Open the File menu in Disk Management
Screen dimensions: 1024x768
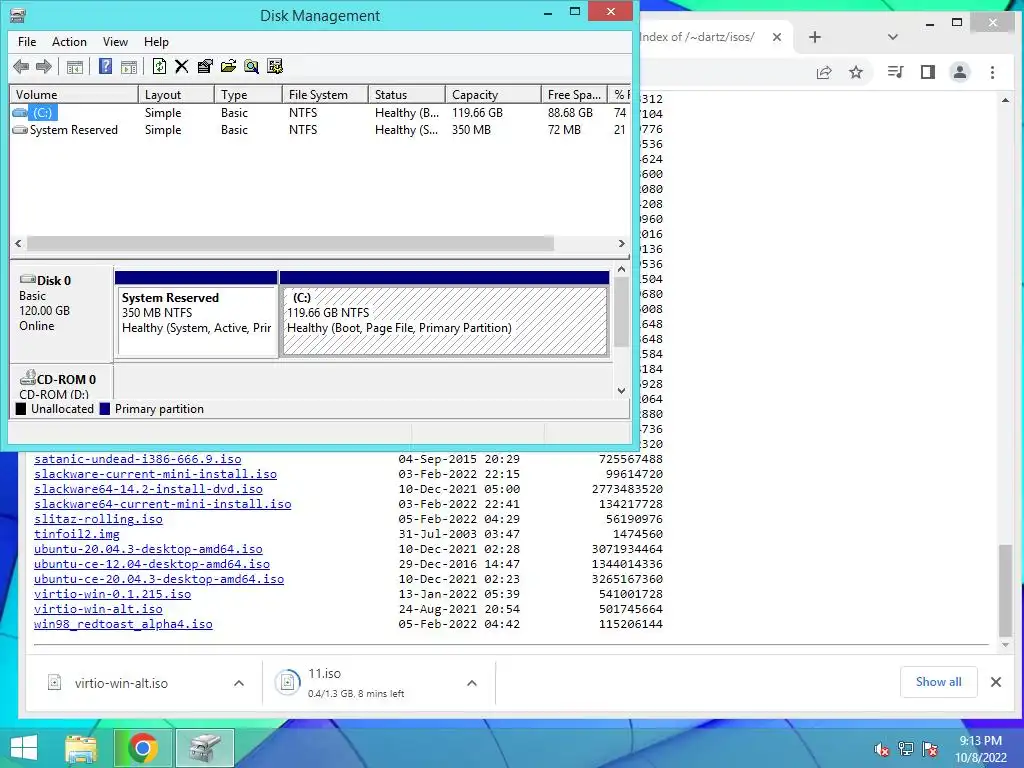tap(27, 42)
